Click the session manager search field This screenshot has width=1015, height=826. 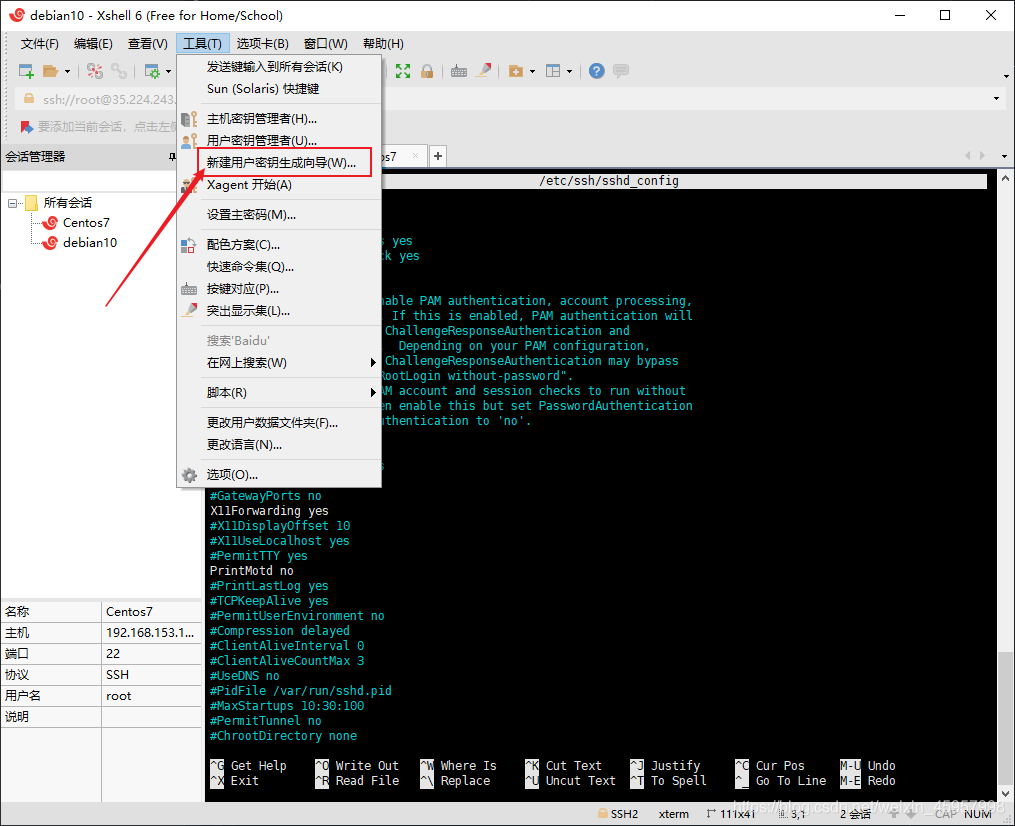(89, 181)
